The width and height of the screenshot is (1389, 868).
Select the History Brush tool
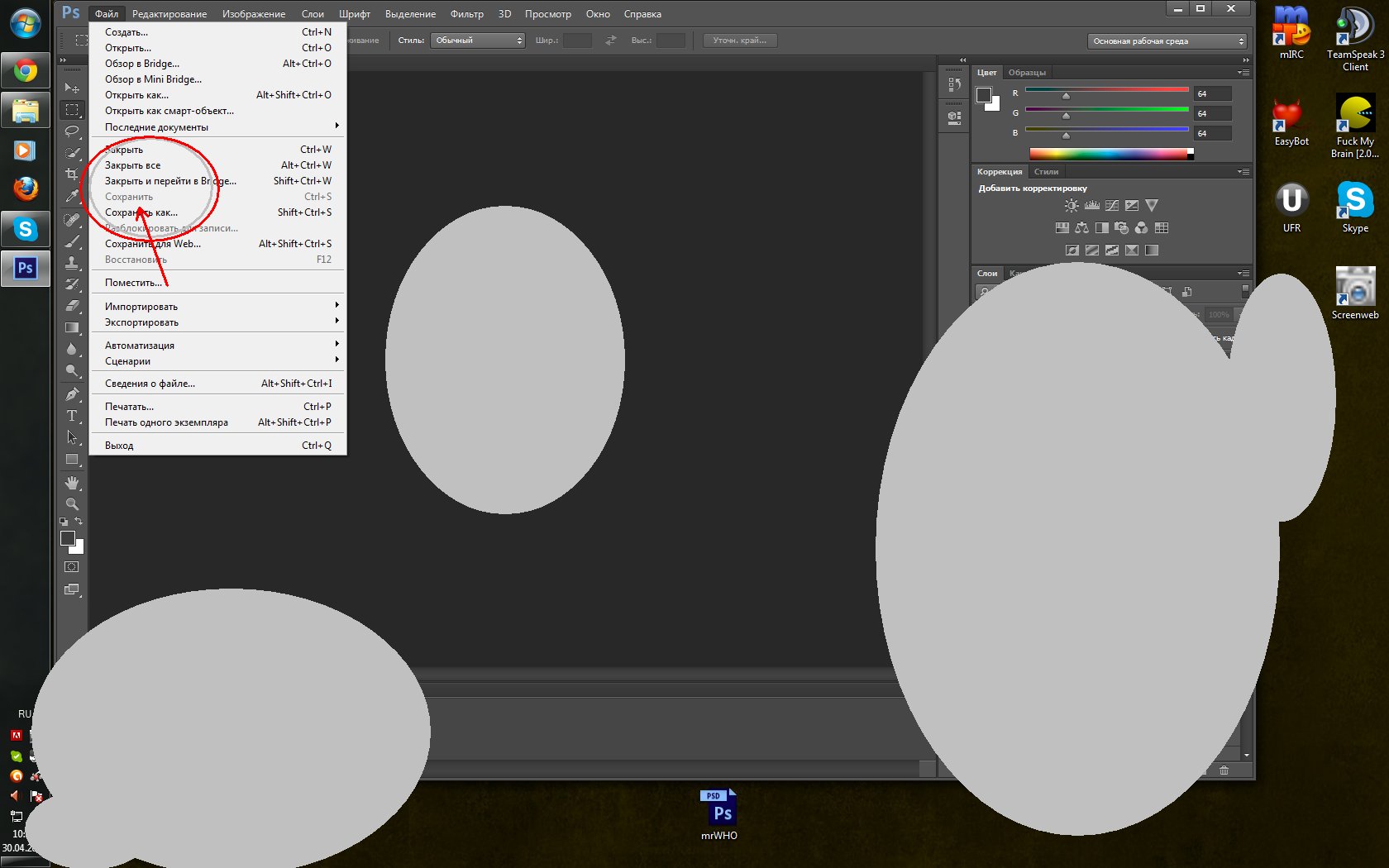tap(72, 284)
